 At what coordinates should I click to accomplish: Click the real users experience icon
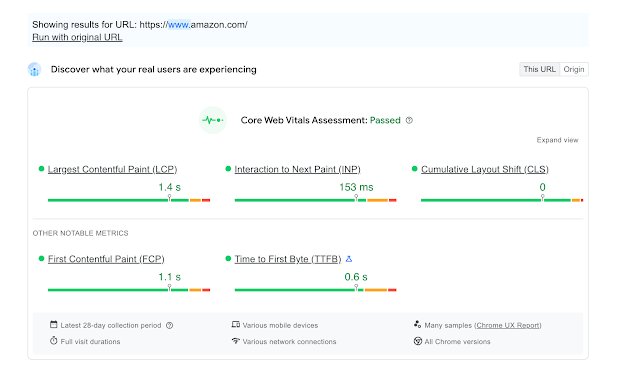pyautogui.click(x=35, y=69)
